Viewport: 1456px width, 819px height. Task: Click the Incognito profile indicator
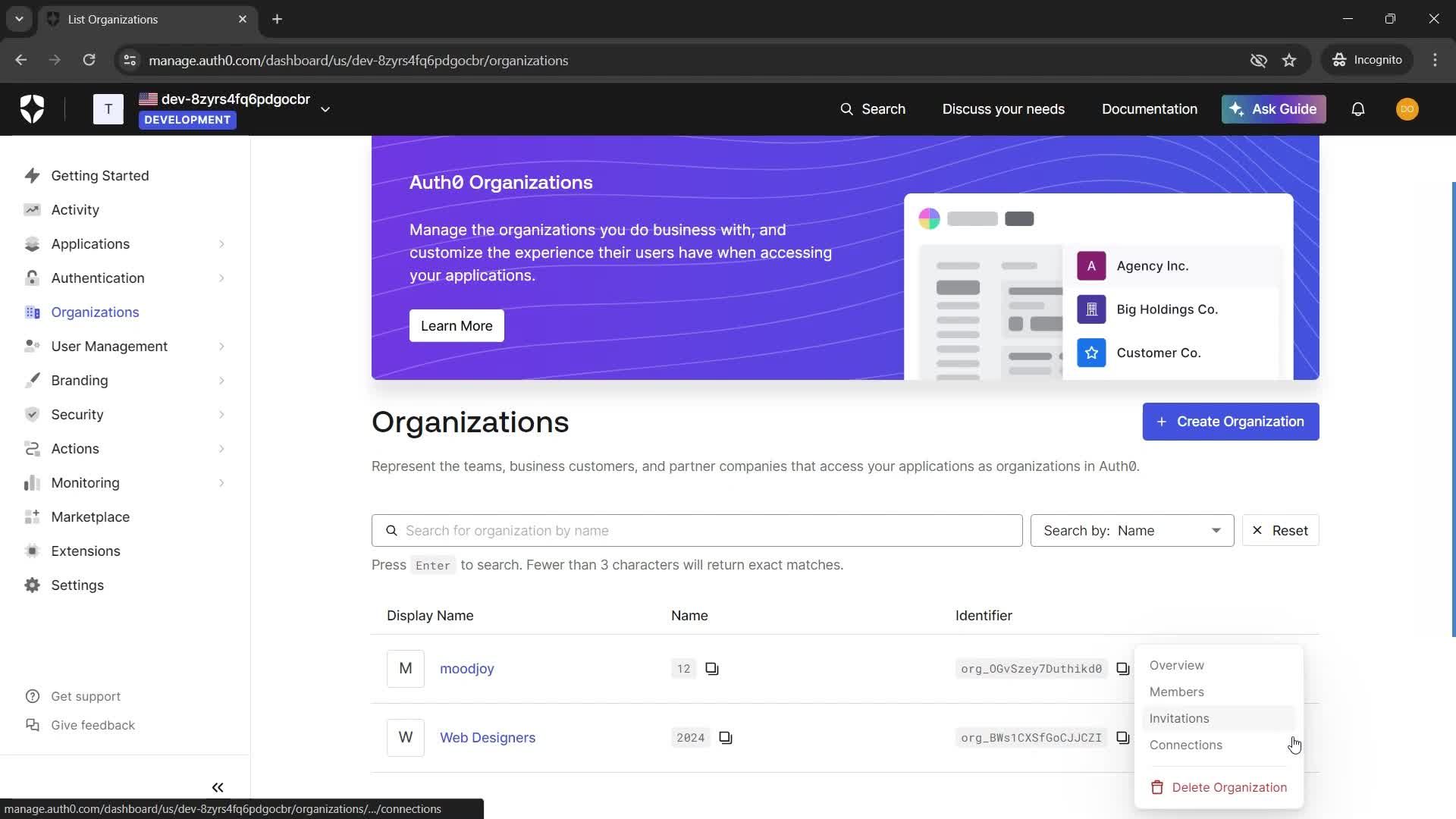pos(1368,61)
